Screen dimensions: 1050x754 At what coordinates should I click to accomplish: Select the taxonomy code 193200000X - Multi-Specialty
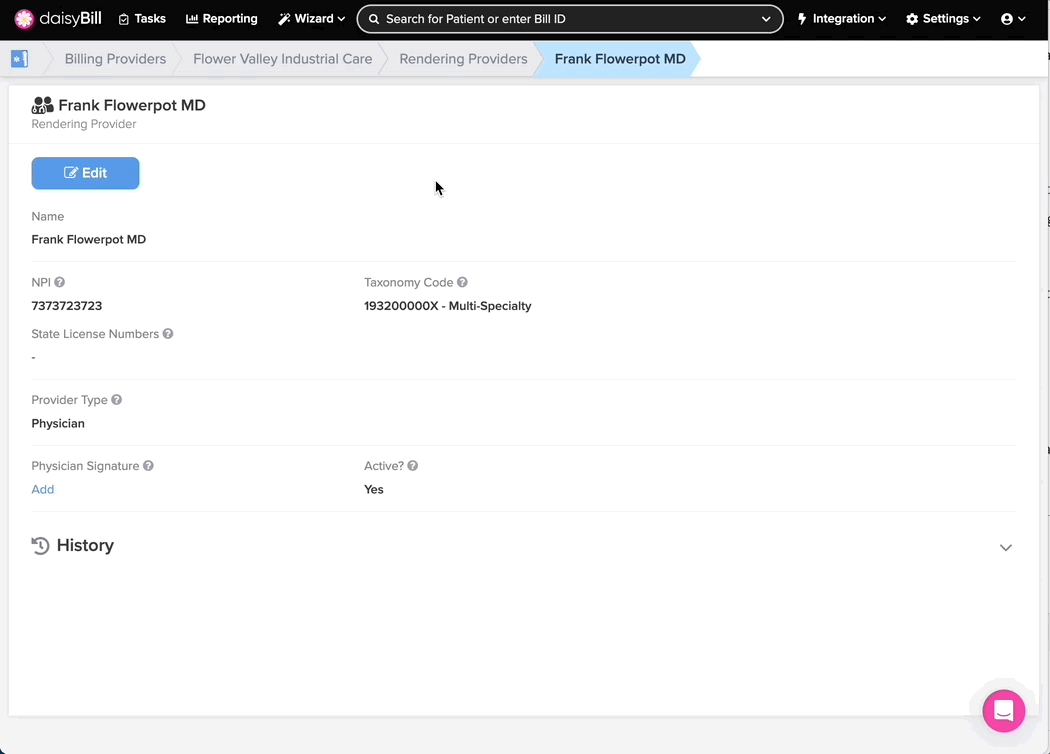tap(448, 306)
